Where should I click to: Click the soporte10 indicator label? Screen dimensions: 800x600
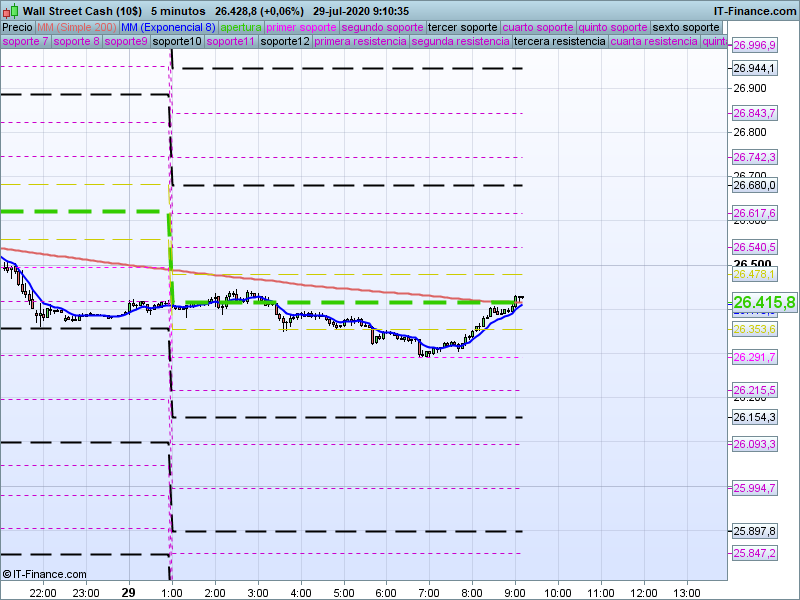[x=178, y=42]
